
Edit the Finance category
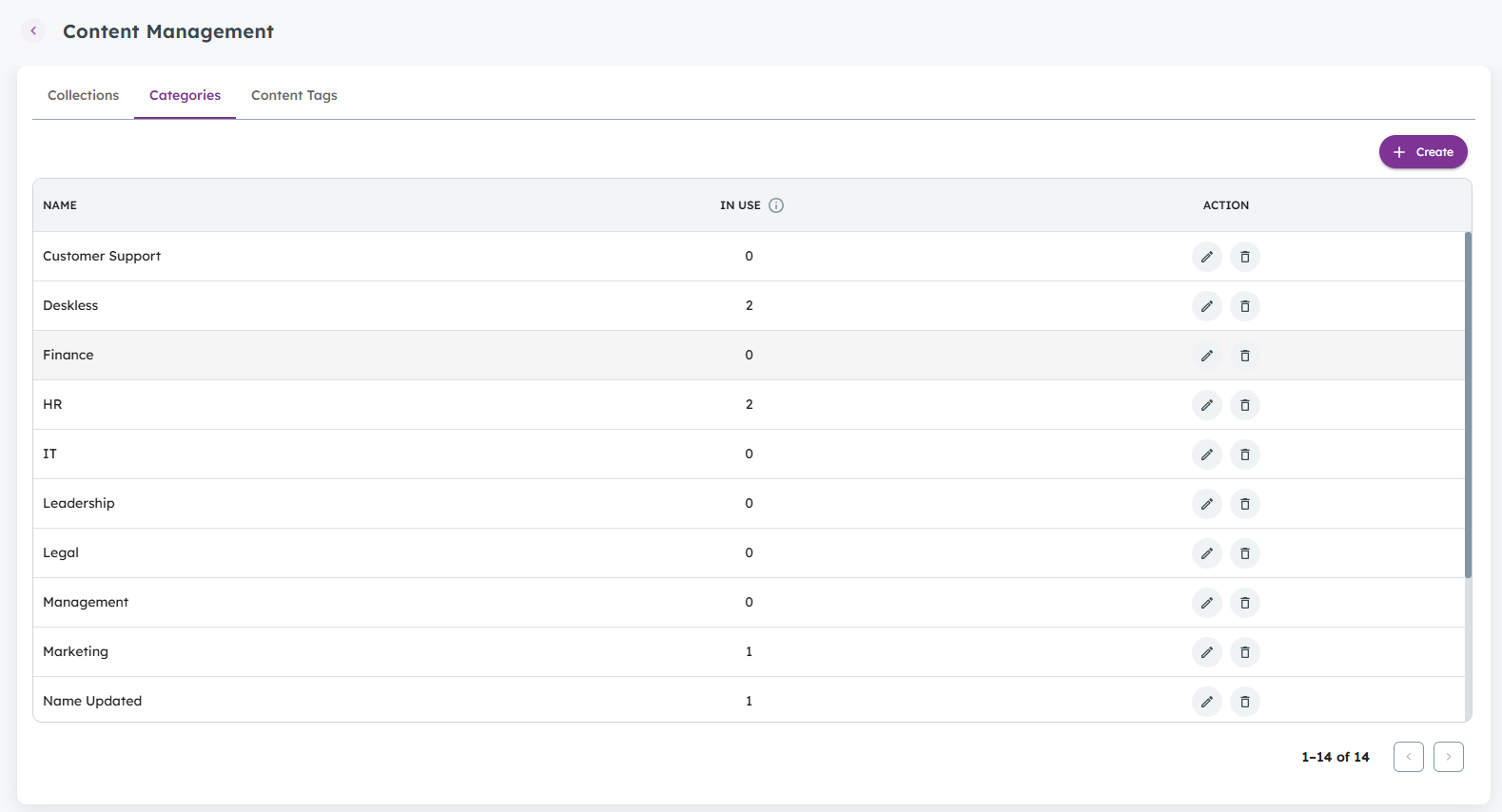coord(1207,356)
